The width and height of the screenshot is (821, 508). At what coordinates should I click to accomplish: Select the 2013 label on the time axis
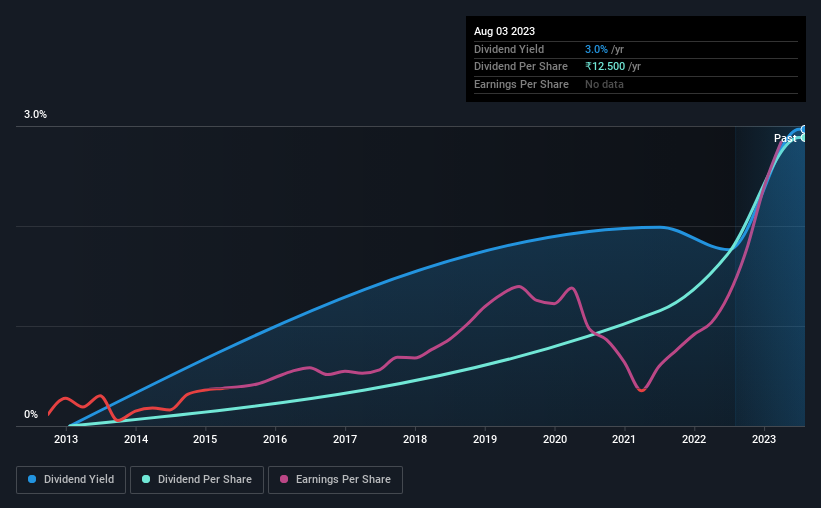pos(66,439)
